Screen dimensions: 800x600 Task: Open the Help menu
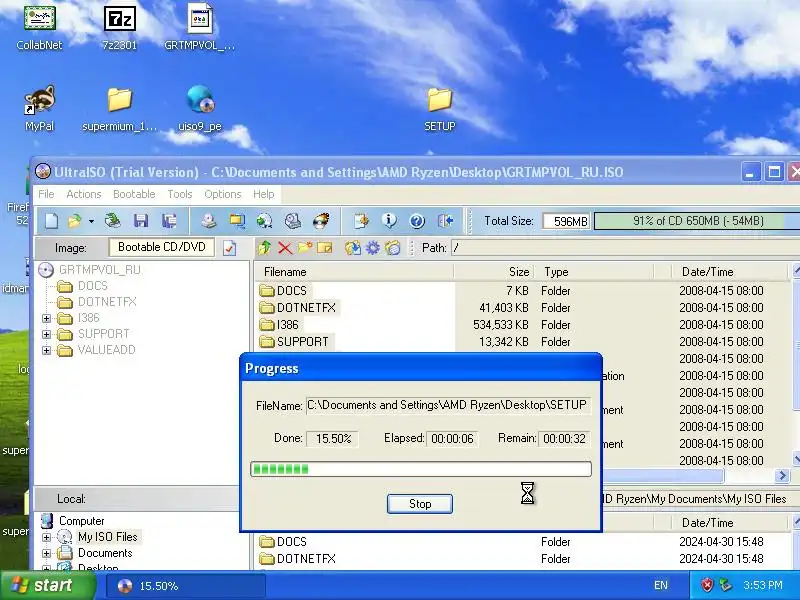[x=263, y=194]
